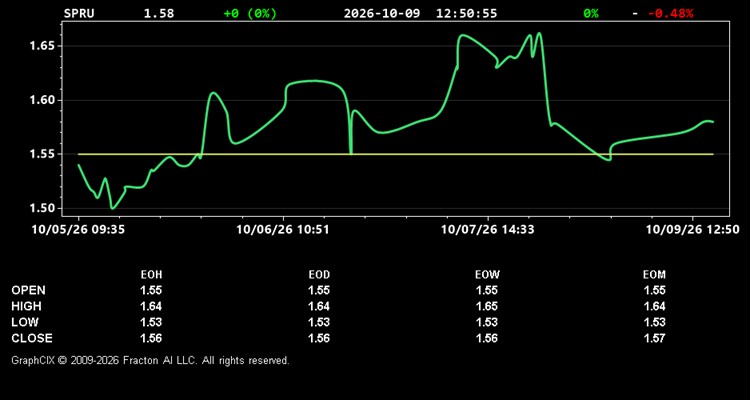750x400 pixels.
Task: Click the EOD HIGH cell 1.64
Action: point(319,306)
